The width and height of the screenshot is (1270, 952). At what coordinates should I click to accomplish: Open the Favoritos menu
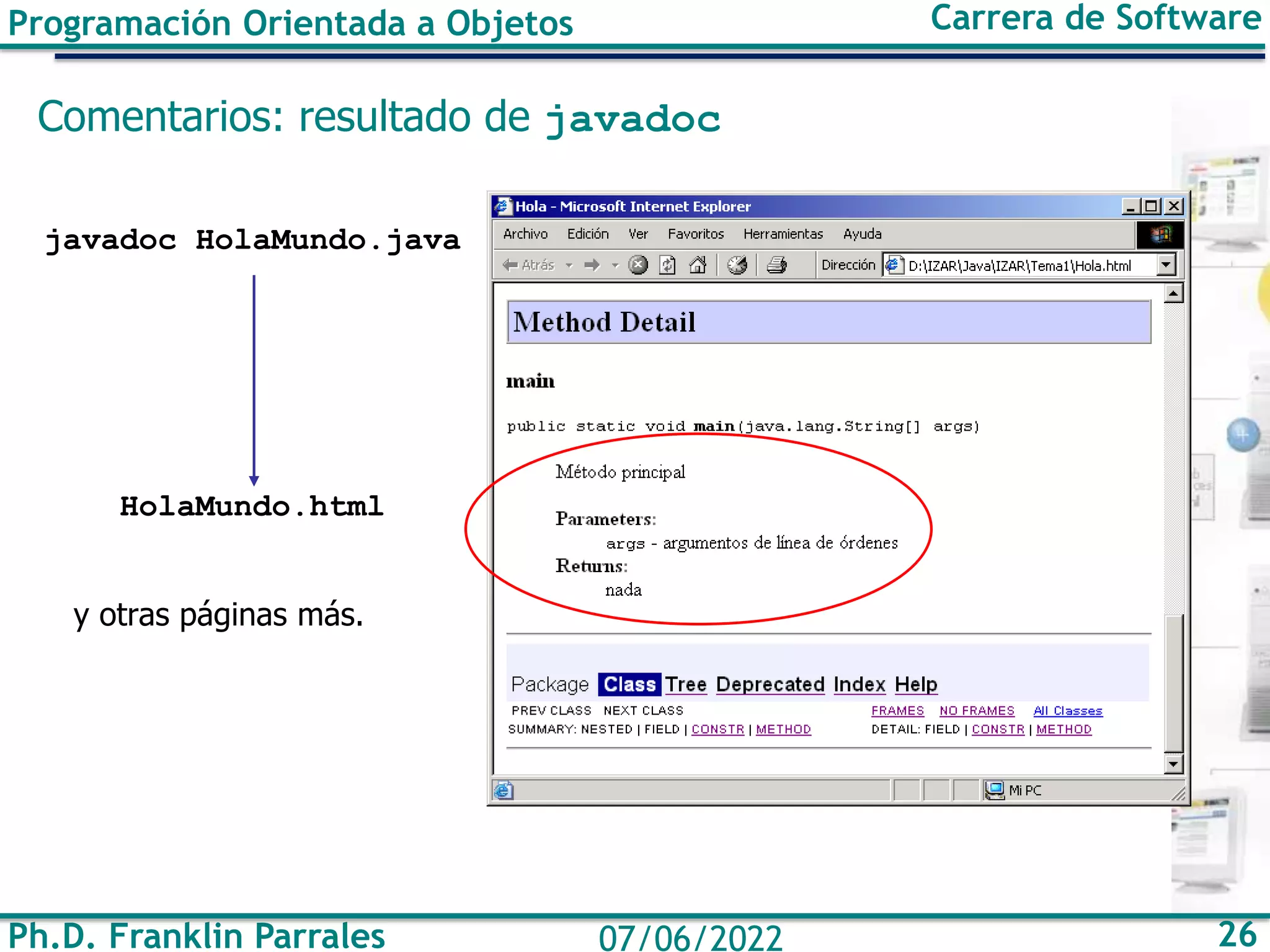point(696,234)
